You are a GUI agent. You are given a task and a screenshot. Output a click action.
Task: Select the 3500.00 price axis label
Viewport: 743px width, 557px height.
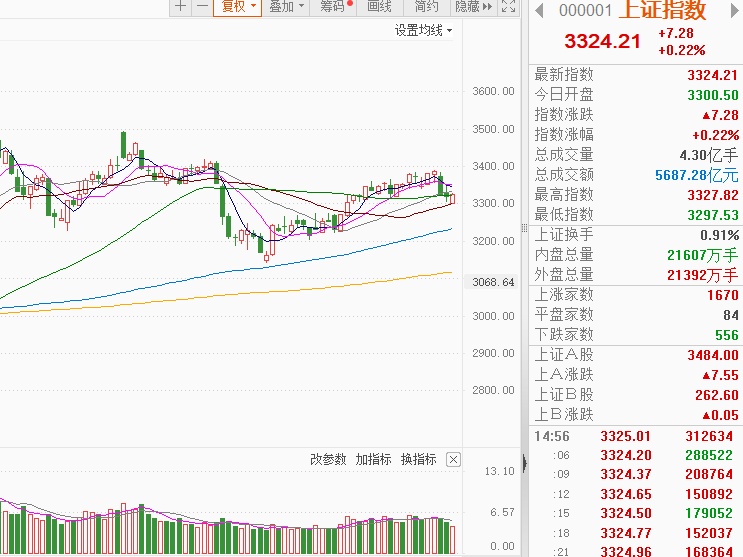click(x=493, y=129)
